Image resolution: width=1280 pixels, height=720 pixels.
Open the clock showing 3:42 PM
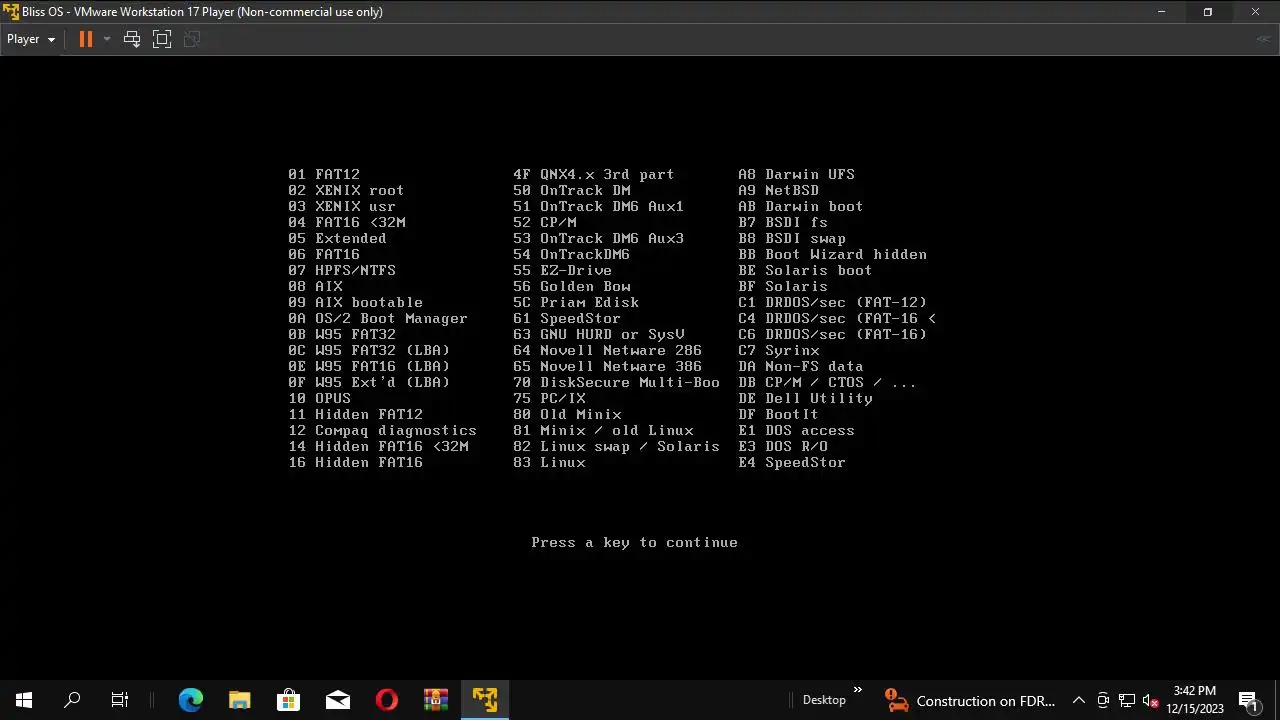point(1195,700)
